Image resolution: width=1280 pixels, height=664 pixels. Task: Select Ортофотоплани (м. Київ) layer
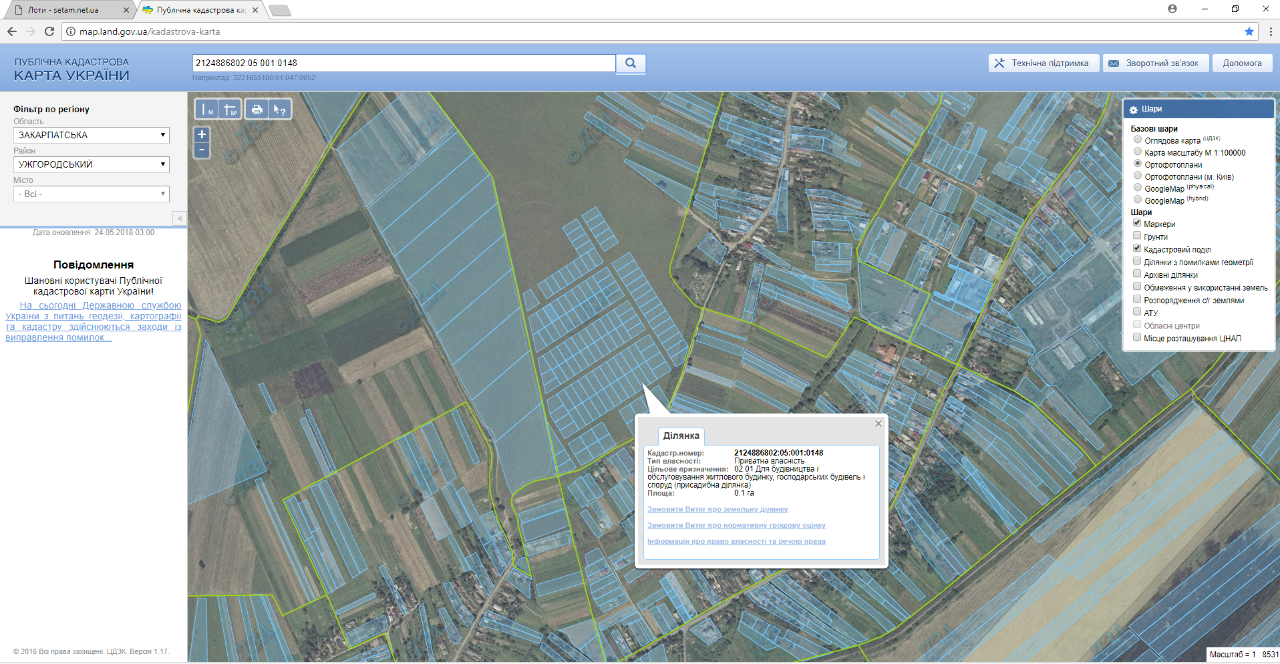(x=1138, y=176)
